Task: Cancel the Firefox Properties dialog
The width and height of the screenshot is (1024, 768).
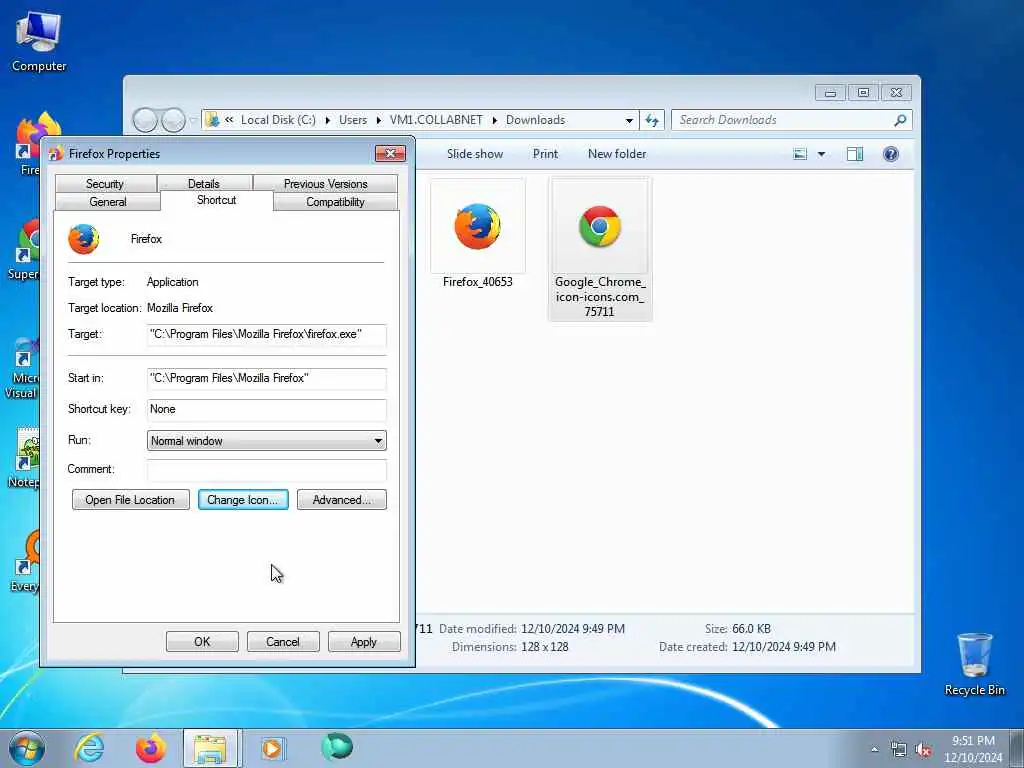Action: click(283, 642)
